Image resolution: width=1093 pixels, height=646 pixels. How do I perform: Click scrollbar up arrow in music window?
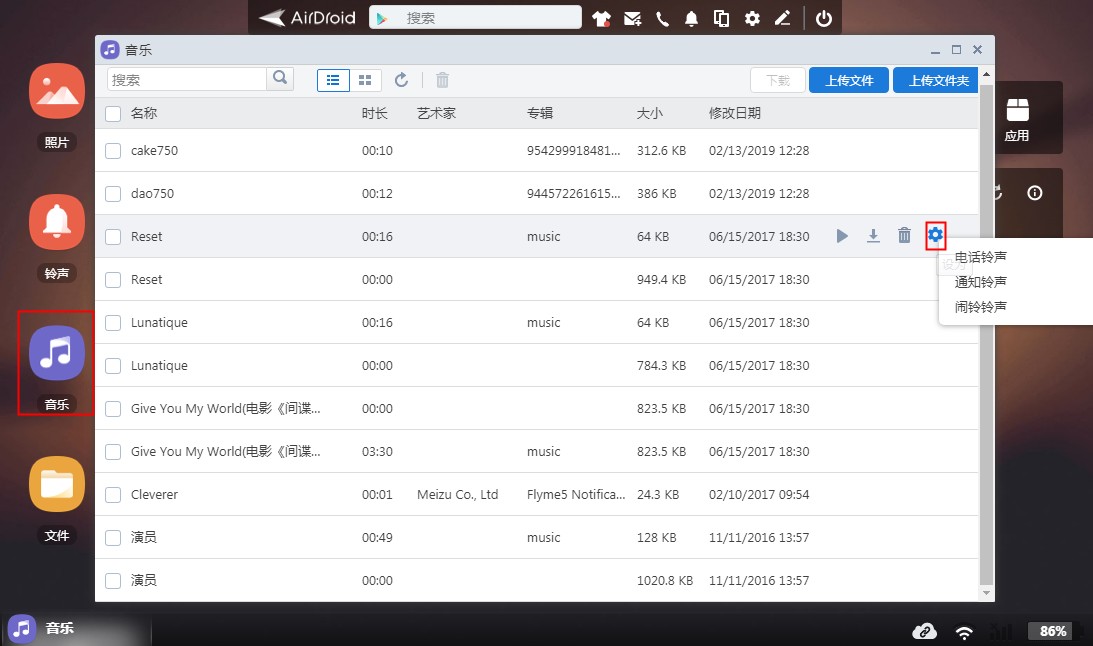(986, 74)
